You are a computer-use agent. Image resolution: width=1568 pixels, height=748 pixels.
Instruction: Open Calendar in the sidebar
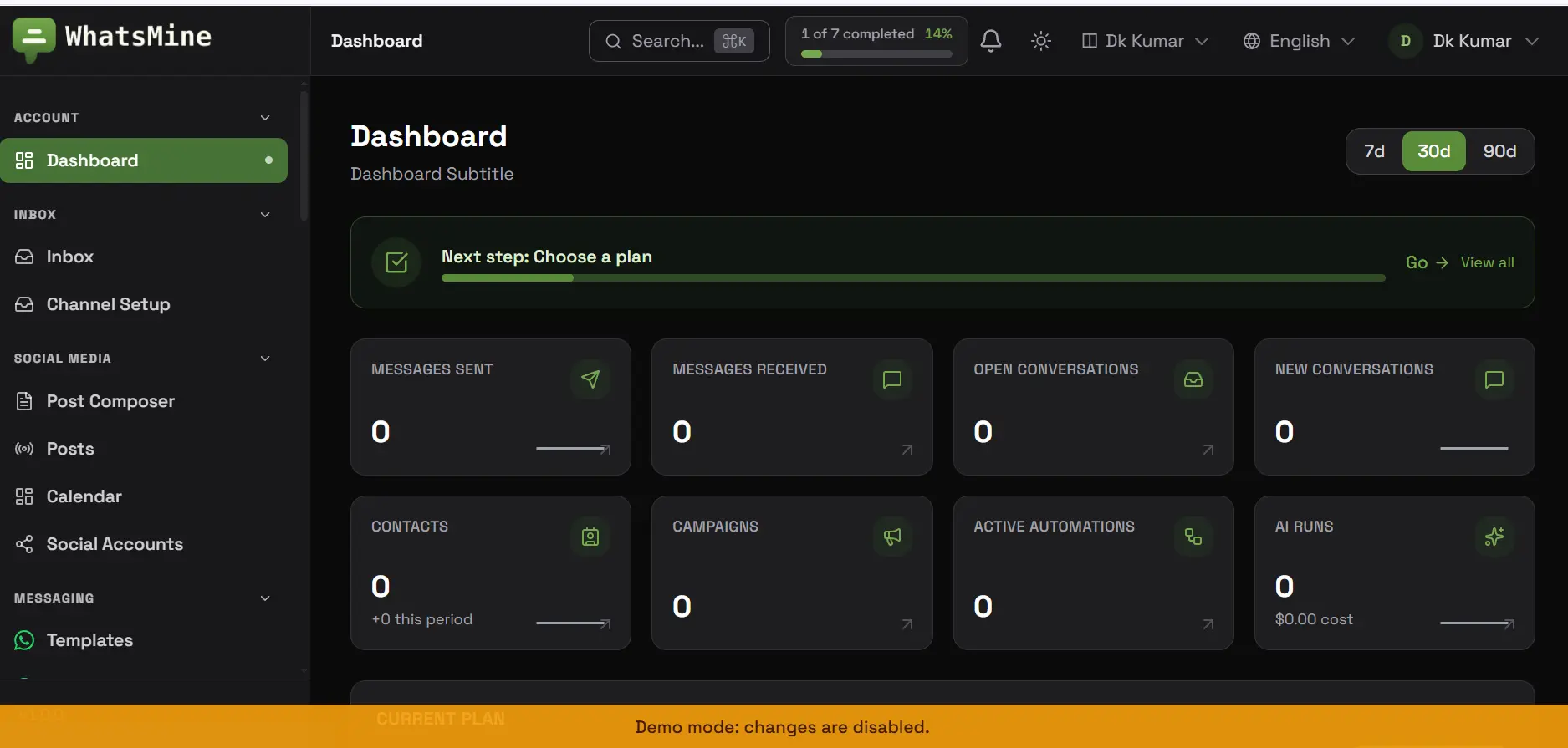tap(144, 496)
